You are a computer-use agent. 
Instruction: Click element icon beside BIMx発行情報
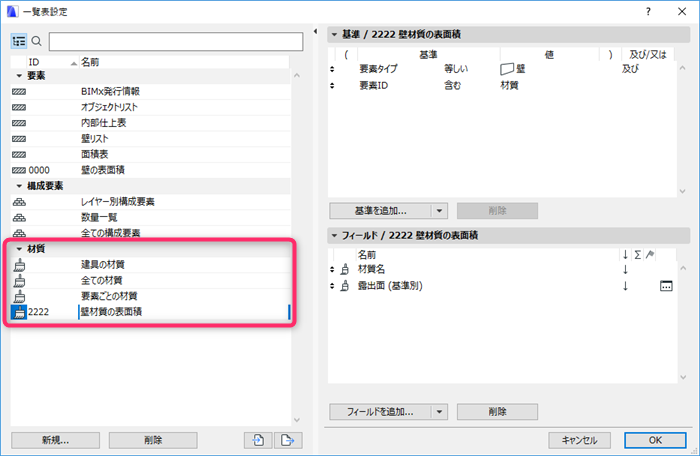(19, 92)
